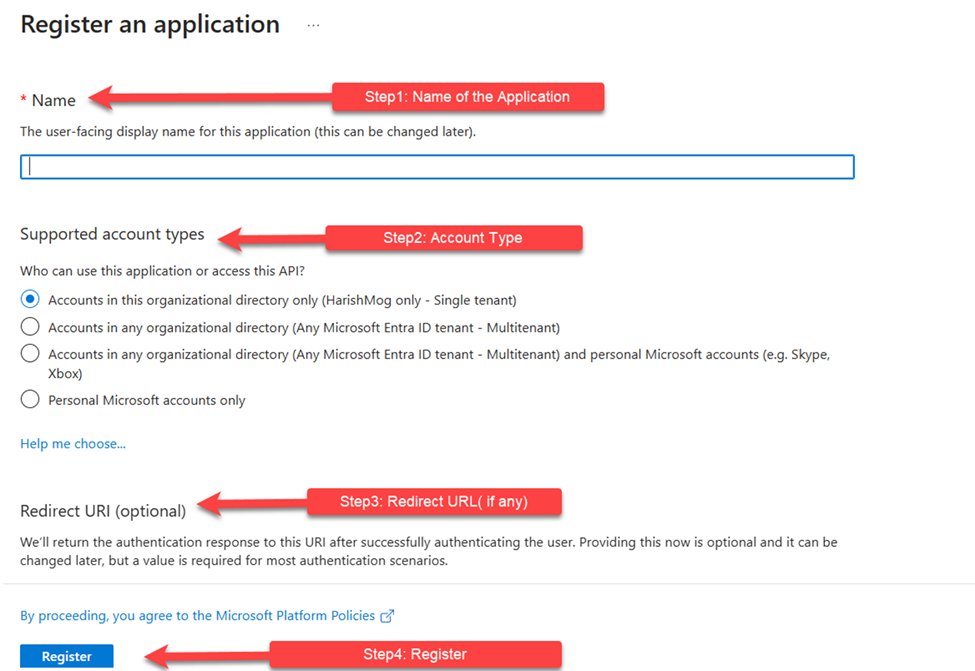Click the Step3 Redirect URL callout
Screen dimensions: 975x671
[x=433, y=502]
